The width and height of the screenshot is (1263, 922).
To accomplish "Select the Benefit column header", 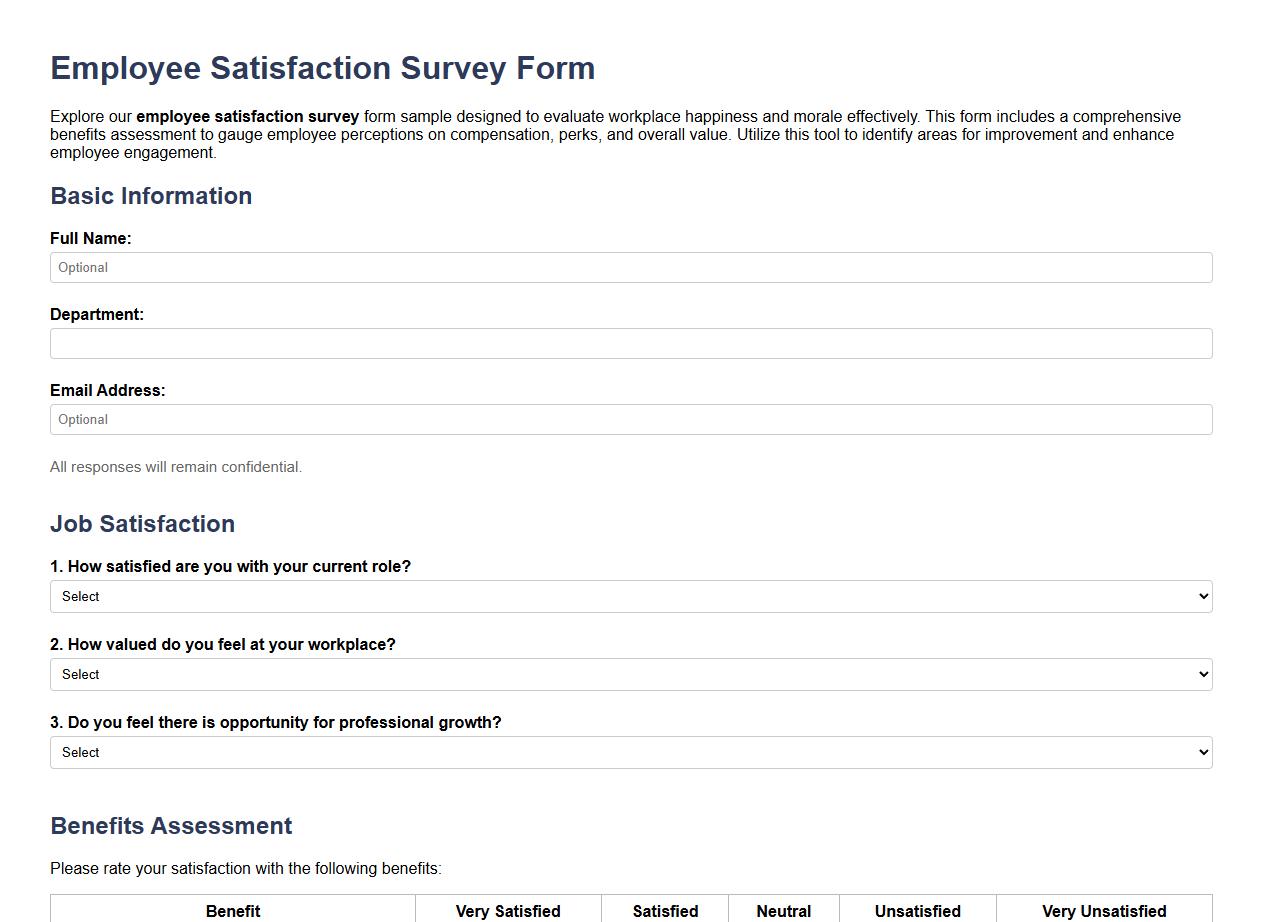I will pos(232,911).
